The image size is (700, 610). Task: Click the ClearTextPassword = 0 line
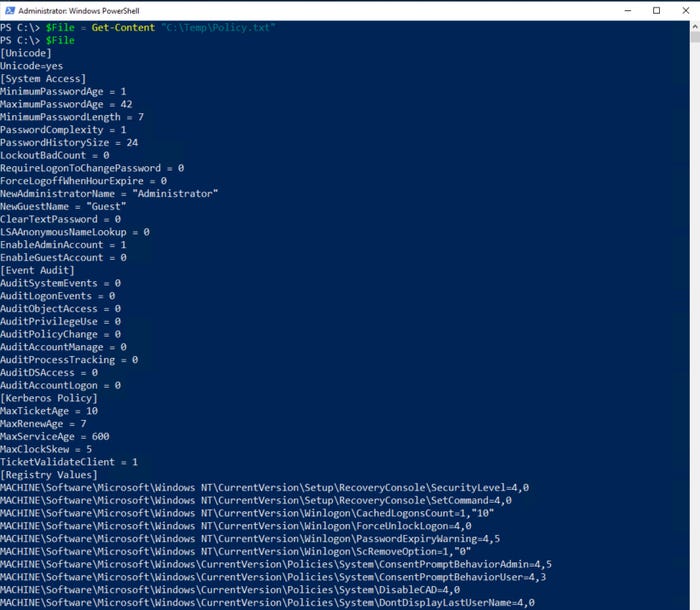click(x=60, y=219)
